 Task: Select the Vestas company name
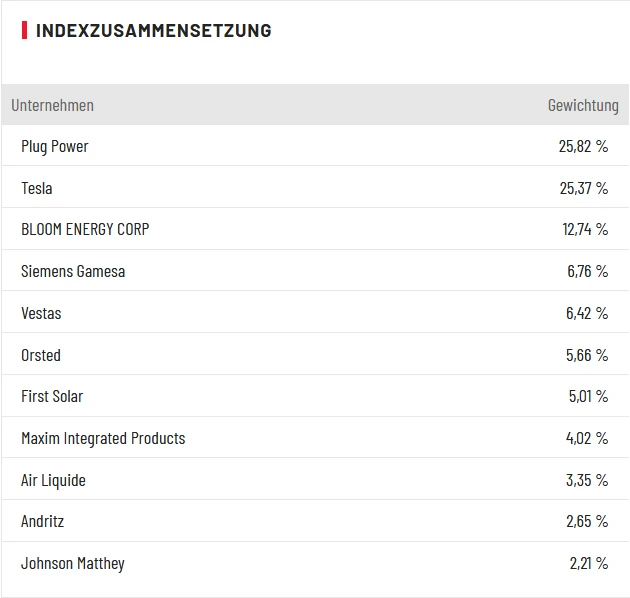(x=41, y=313)
